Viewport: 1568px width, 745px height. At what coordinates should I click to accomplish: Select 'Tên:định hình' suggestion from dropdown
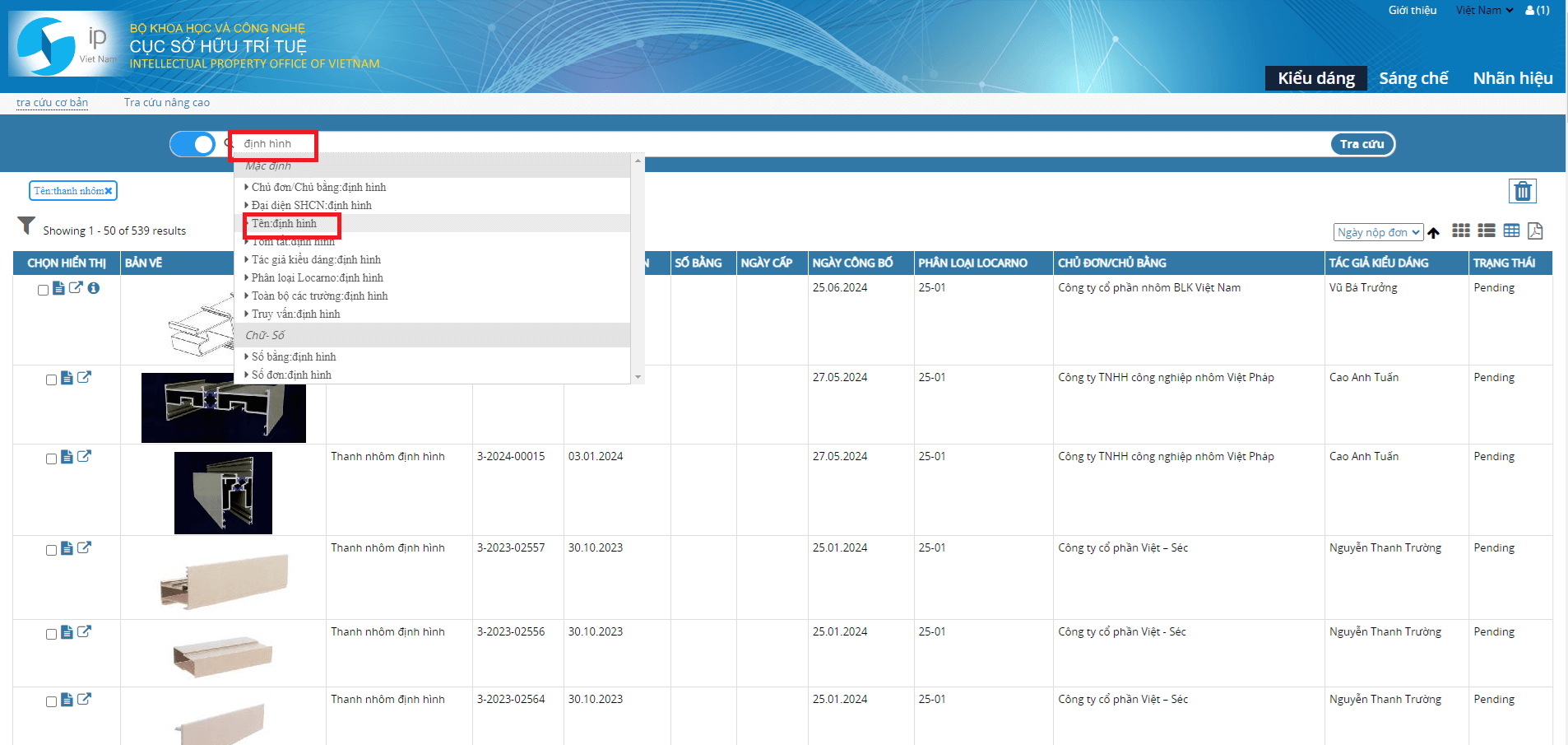(x=284, y=224)
